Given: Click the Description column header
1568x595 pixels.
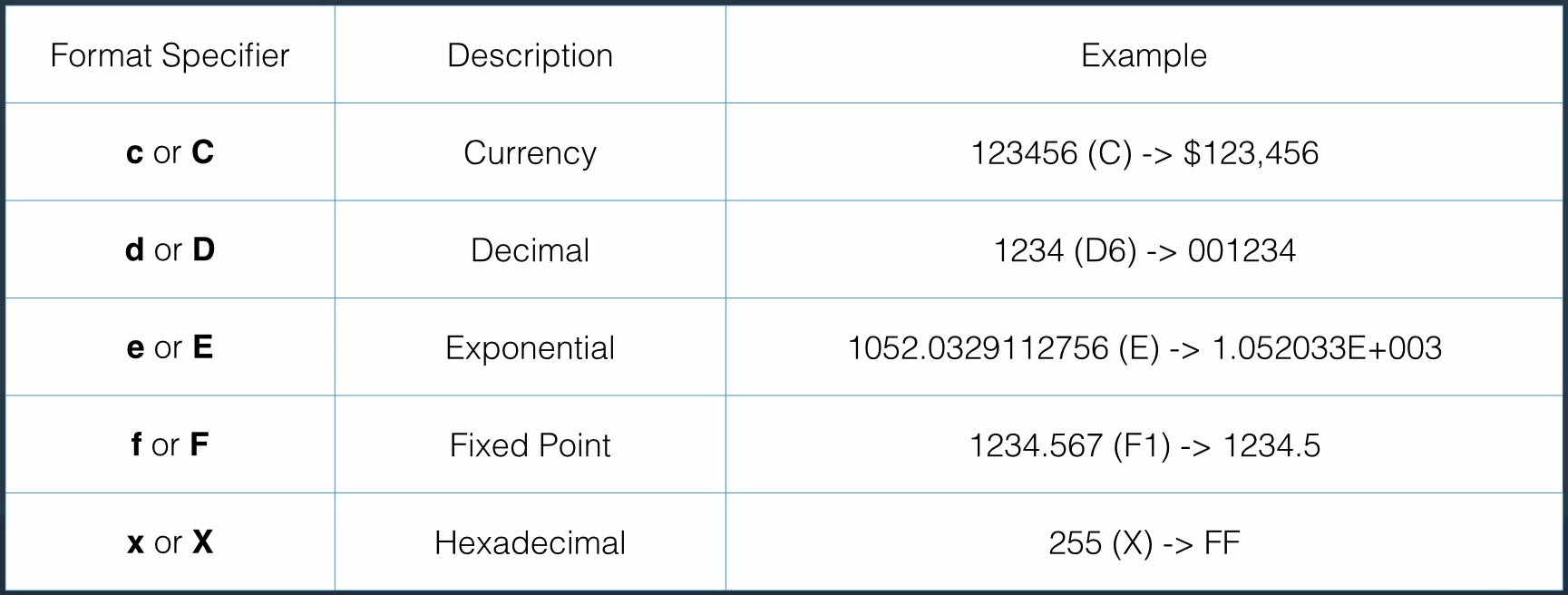Looking at the screenshot, I should 530,55.
